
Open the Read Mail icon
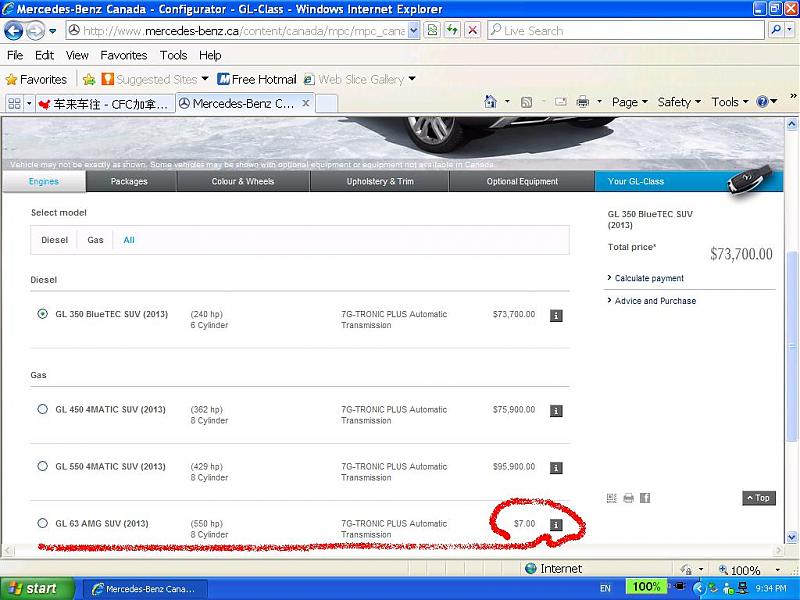561,102
